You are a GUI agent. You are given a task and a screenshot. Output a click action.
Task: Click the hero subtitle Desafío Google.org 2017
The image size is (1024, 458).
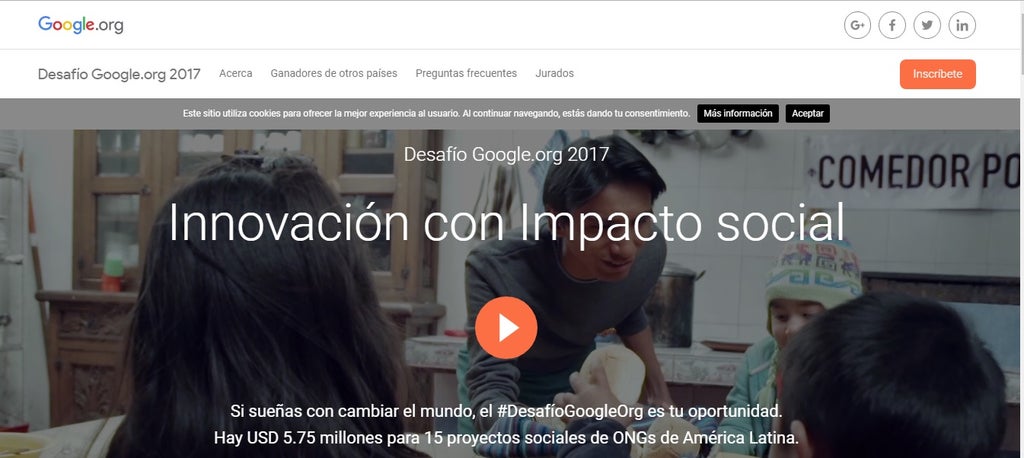[x=506, y=154]
